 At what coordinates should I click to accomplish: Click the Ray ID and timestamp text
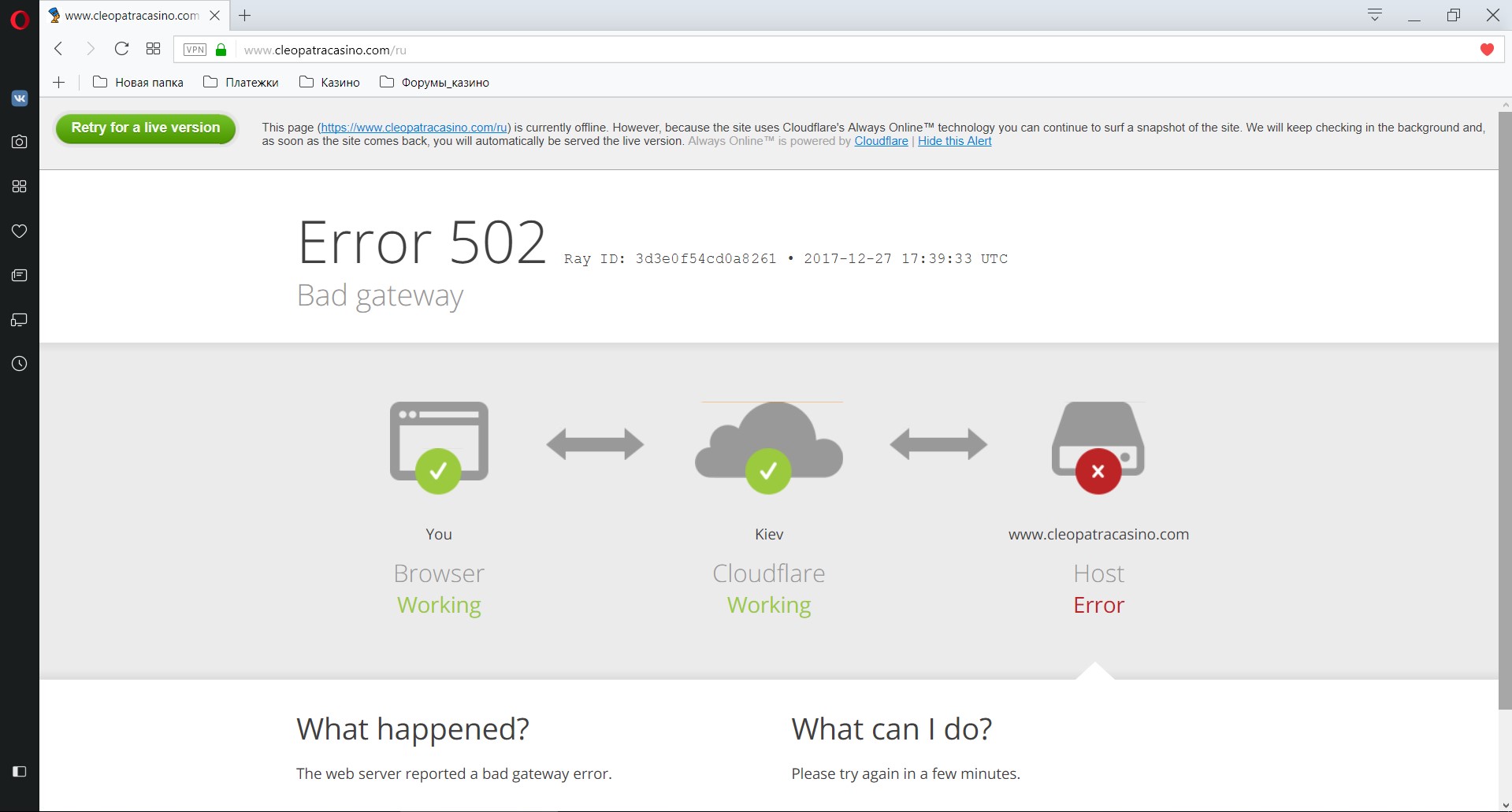click(x=786, y=258)
